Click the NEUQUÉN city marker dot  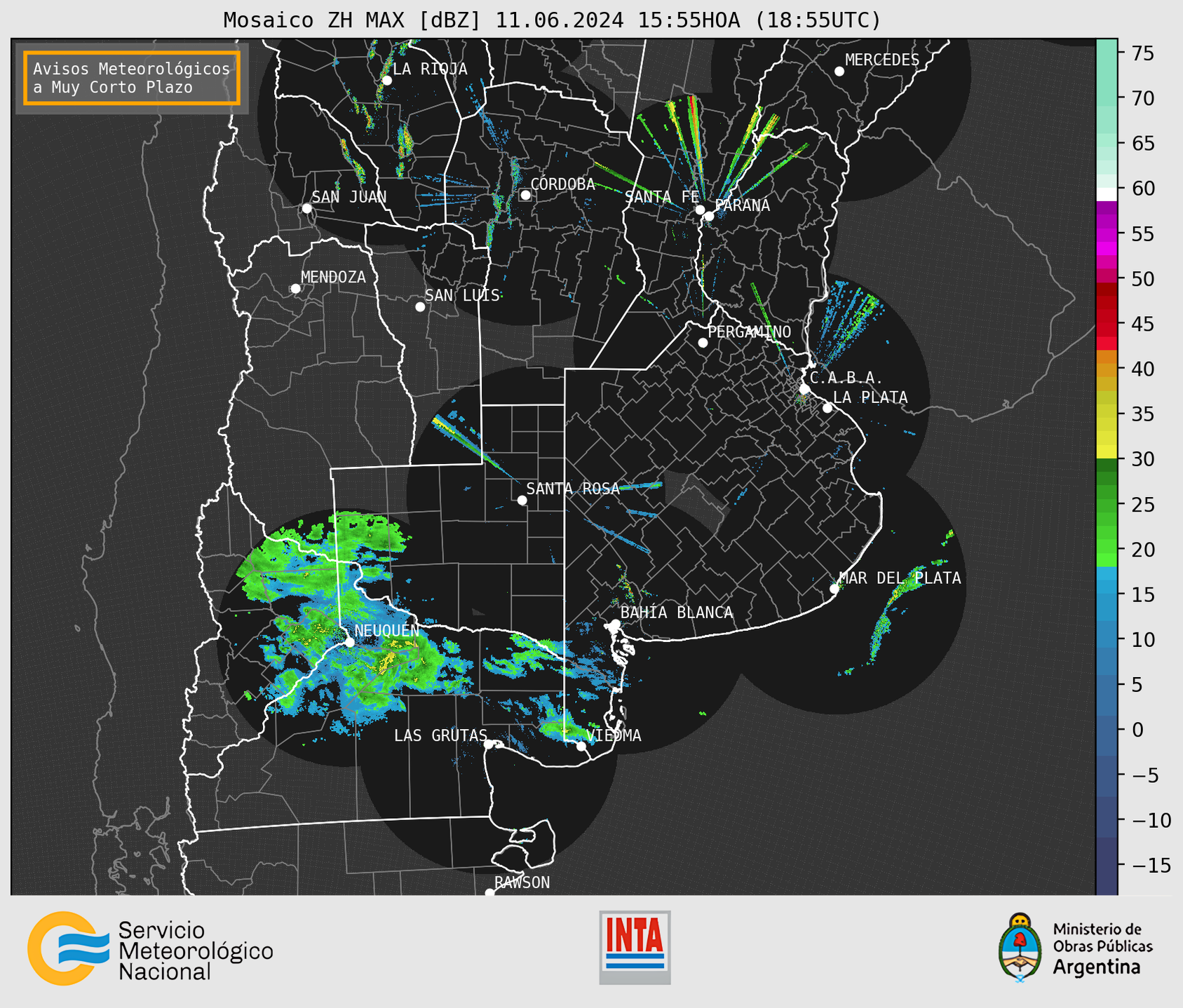coord(349,642)
